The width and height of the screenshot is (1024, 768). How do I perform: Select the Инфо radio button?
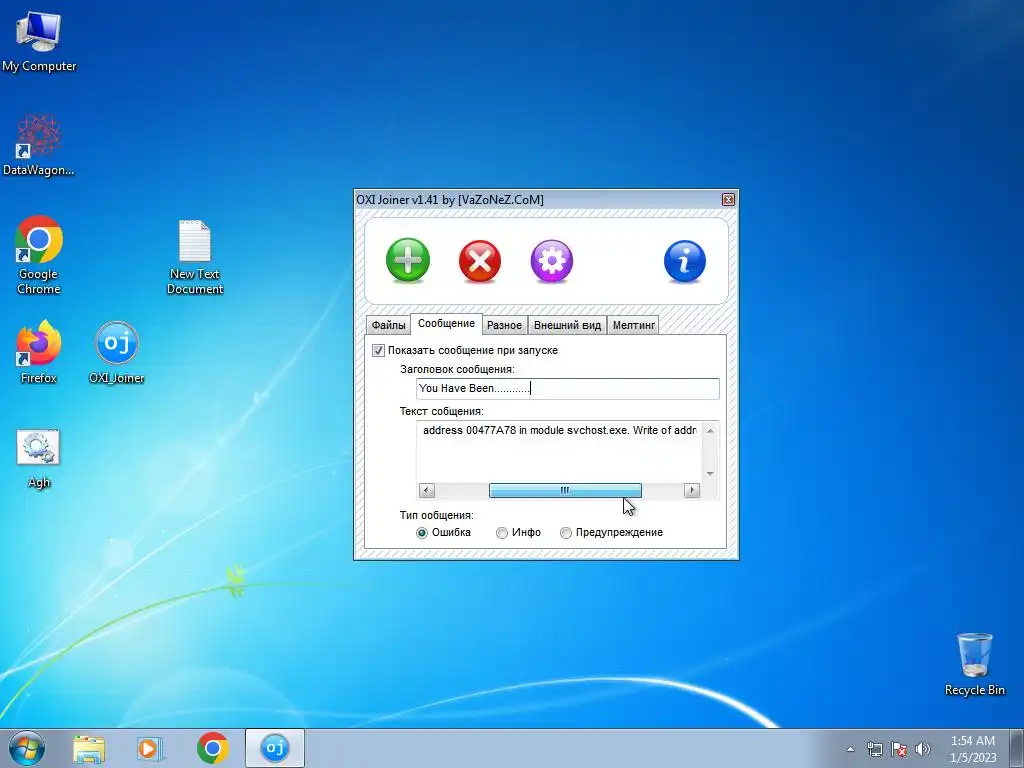coord(502,533)
